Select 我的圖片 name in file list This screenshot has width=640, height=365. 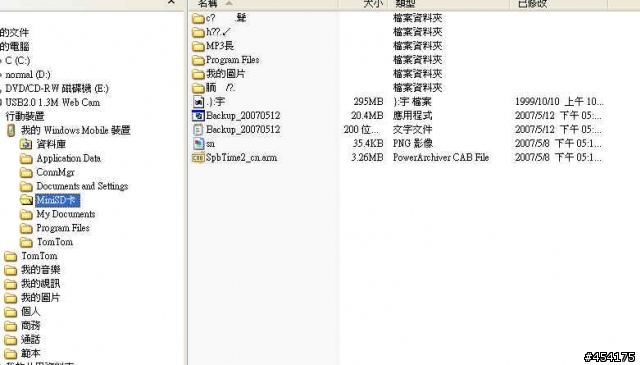(225, 74)
